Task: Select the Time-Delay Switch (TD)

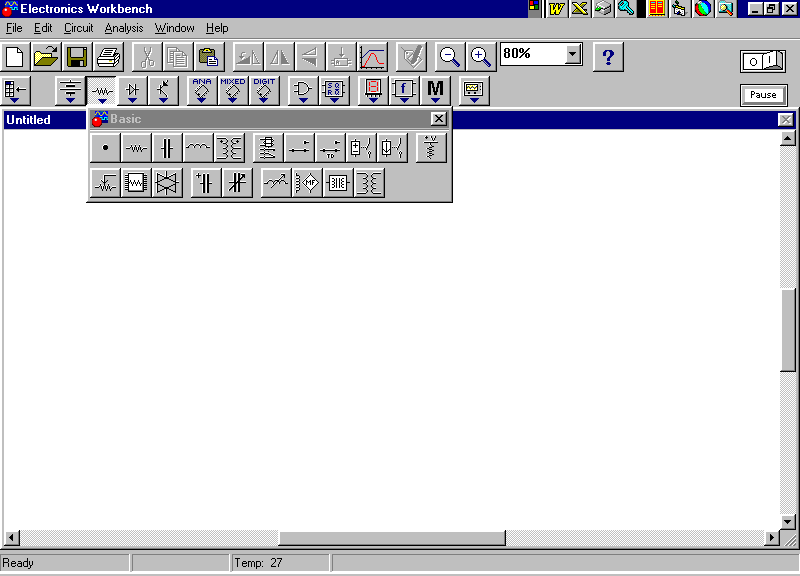Action: 331,148
